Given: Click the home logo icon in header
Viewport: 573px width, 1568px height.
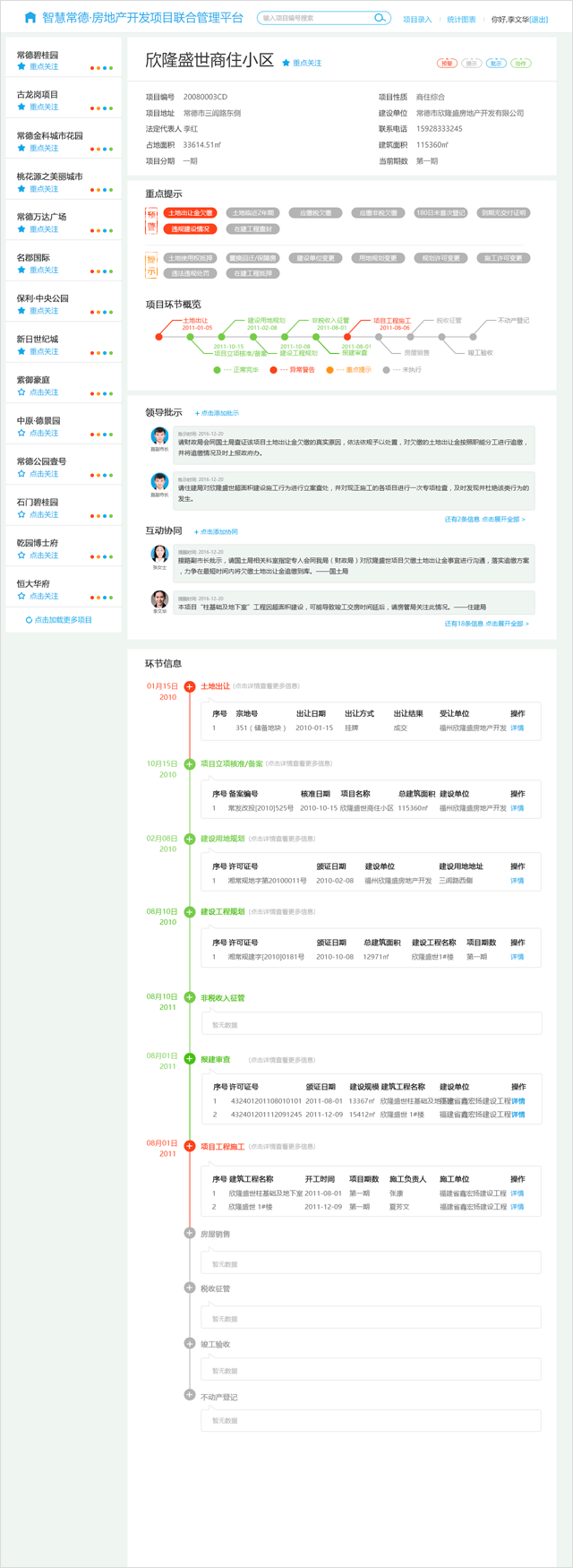Looking at the screenshot, I should [30, 18].
